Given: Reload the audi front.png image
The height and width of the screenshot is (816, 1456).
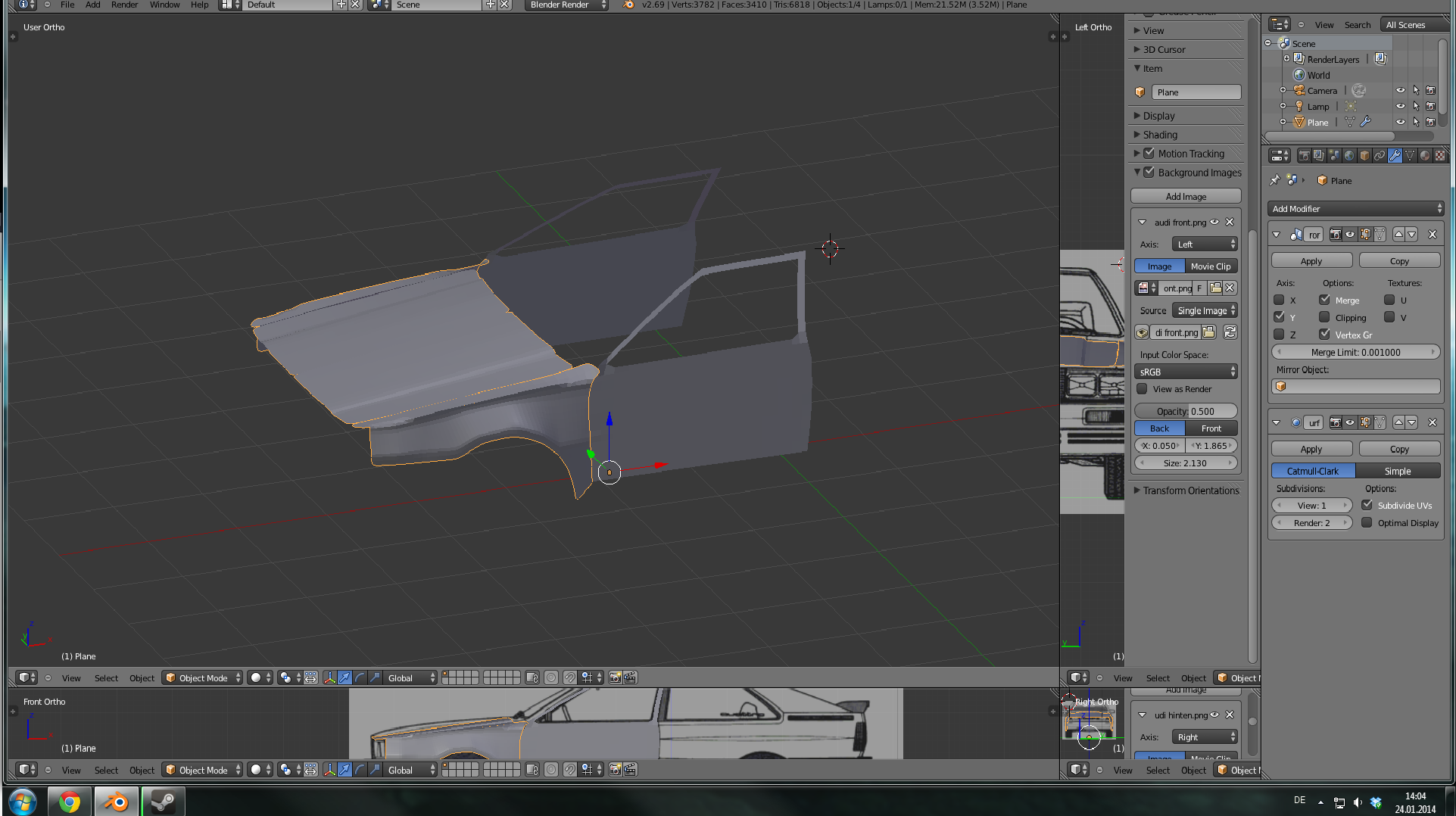Looking at the screenshot, I should [1230, 332].
